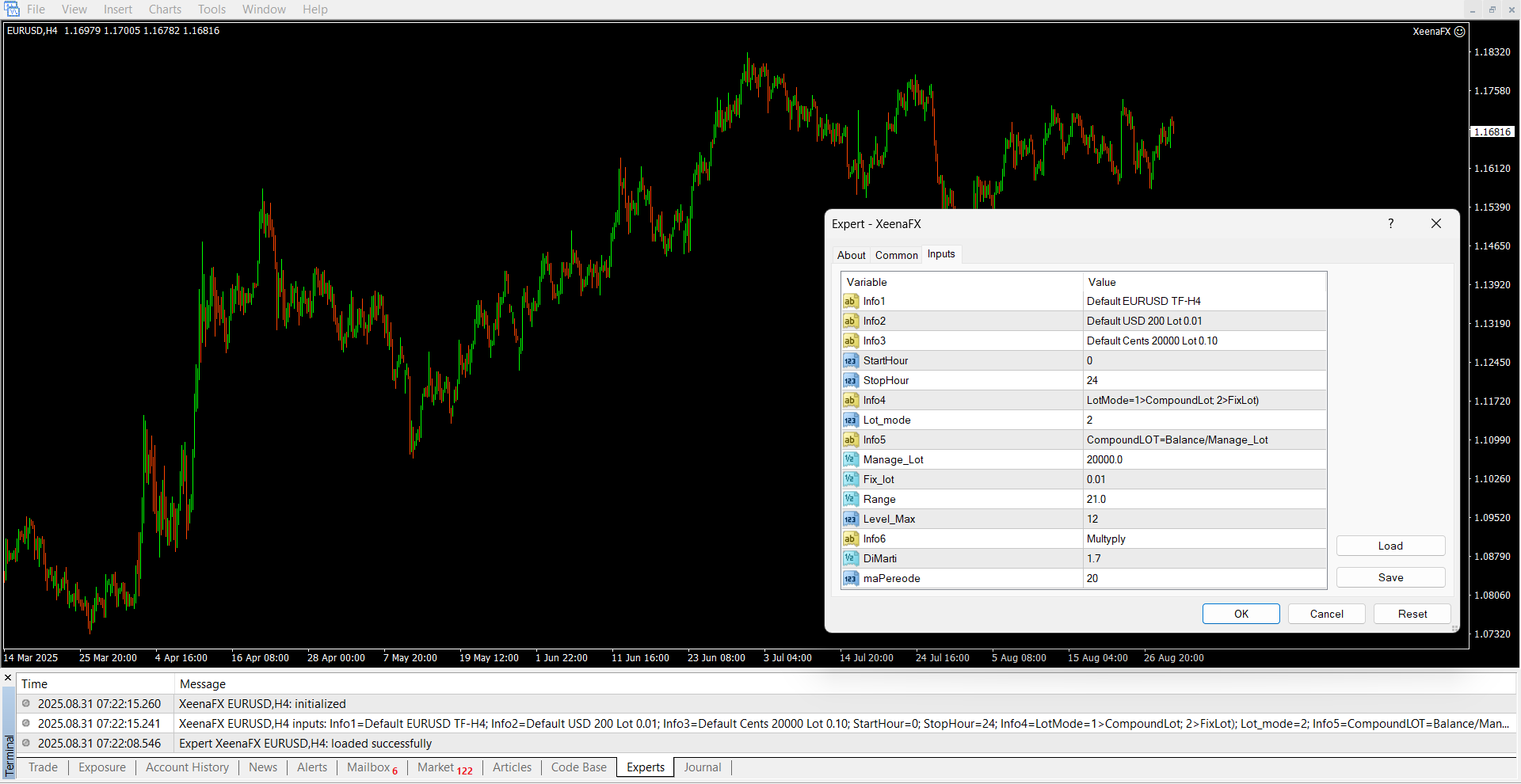
Task: Click the string type icon next to Info1
Action: 850,302
